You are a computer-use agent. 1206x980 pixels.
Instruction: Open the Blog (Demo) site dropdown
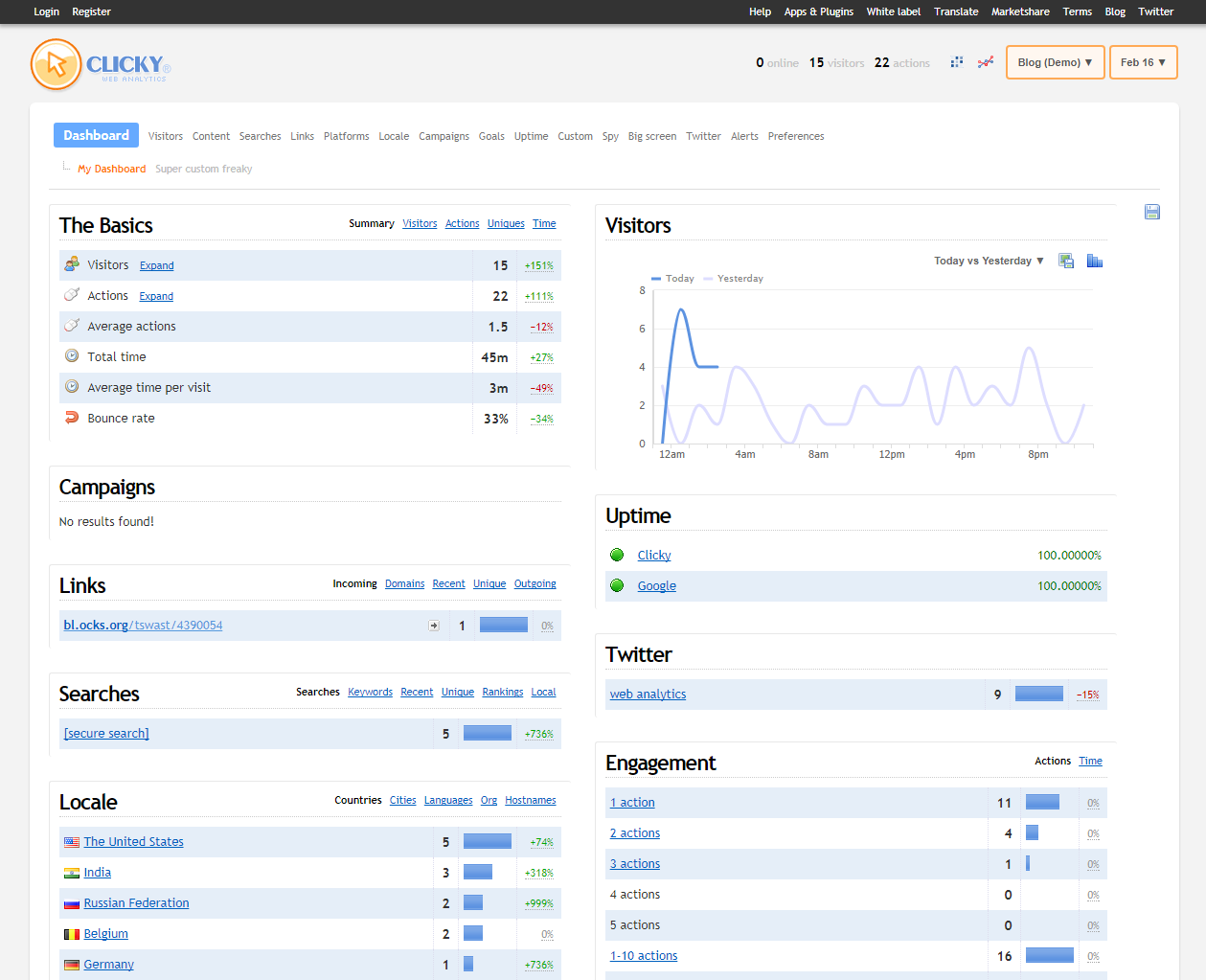[1055, 62]
